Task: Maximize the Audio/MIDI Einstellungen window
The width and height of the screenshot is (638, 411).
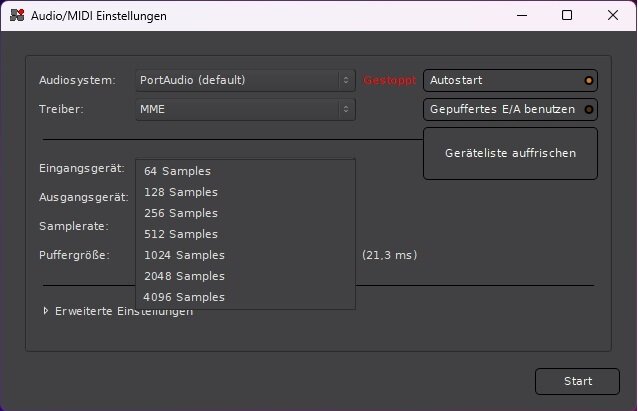Action: tap(567, 15)
